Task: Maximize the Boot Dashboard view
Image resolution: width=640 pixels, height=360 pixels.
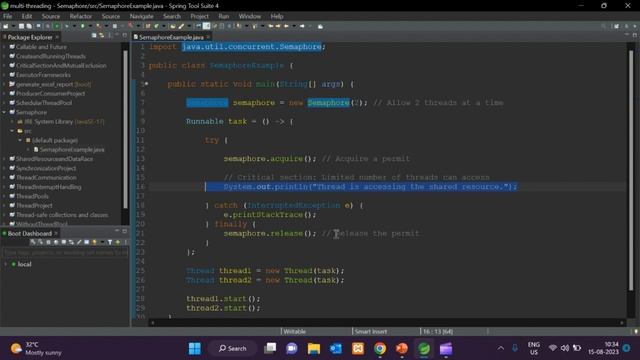Action: click(x=124, y=231)
